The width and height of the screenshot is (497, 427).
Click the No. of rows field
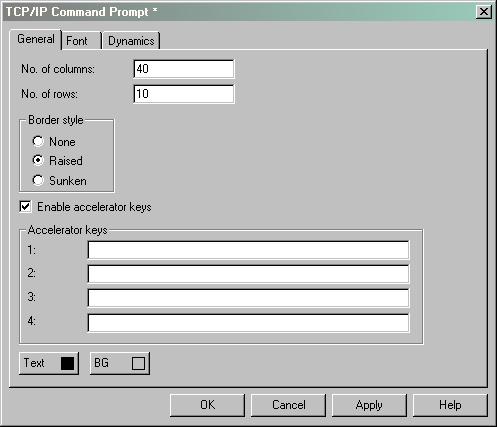click(184, 94)
